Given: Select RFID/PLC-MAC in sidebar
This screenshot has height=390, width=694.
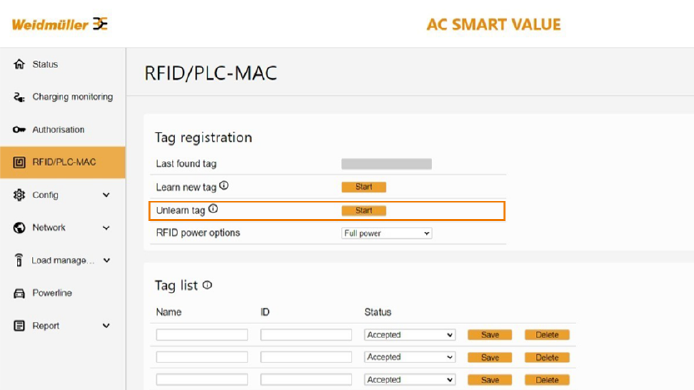Looking at the screenshot, I should [x=62, y=162].
